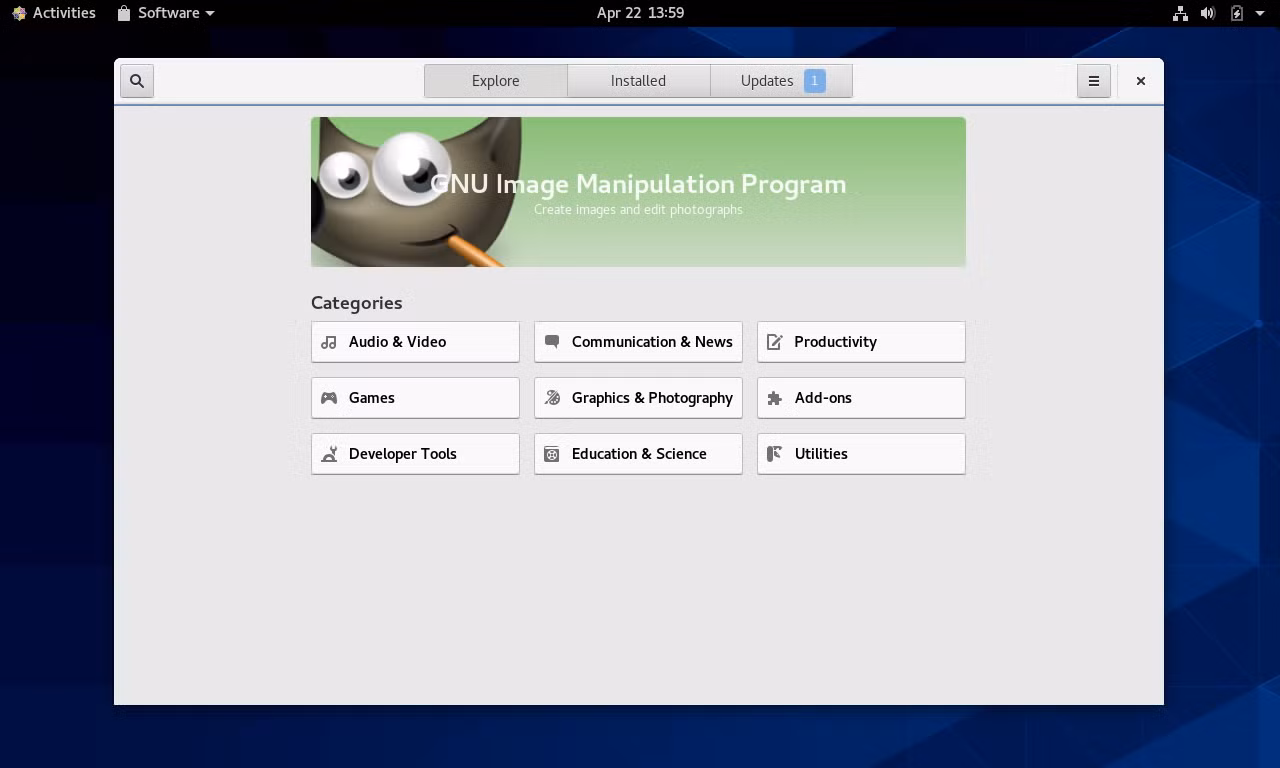Click the paintbrush Graphics & Photography icon
Viewport: 1280px width, 768px height.
(x=551, y=398)
